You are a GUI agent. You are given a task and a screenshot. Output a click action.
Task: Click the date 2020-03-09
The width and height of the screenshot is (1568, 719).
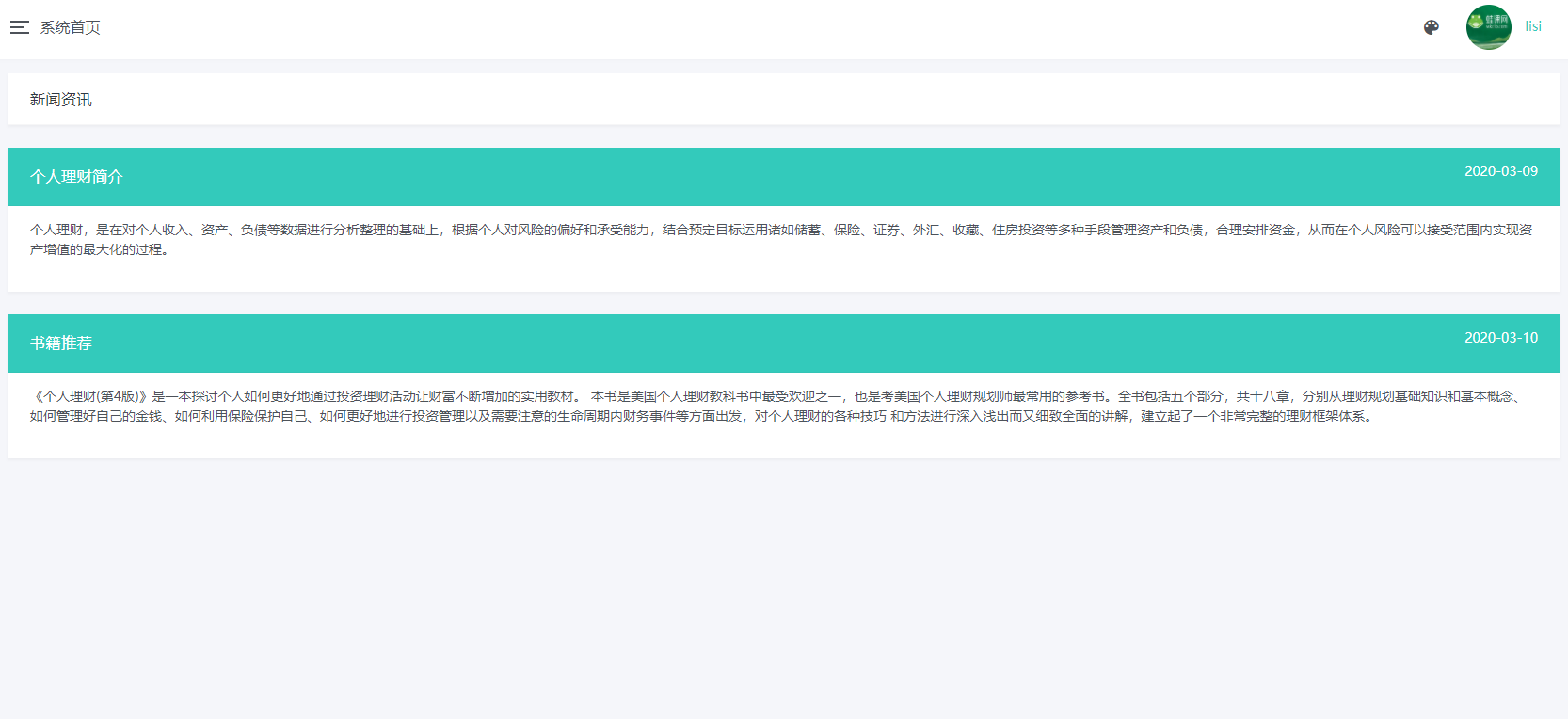click(1501, 171)
